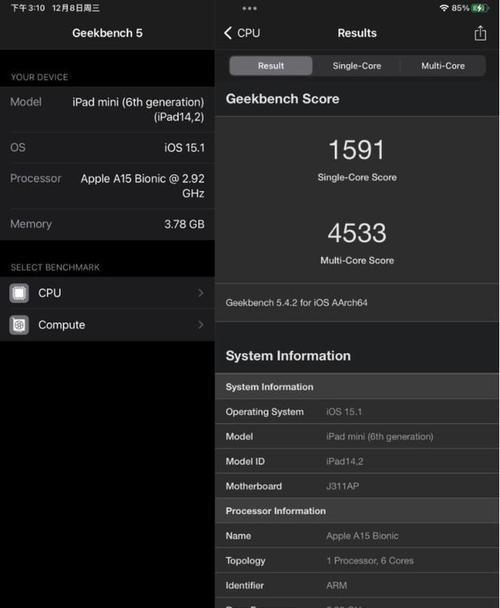Tap the Motherboard J311AP row
This screenshot has height=608, width=500.
357,486
